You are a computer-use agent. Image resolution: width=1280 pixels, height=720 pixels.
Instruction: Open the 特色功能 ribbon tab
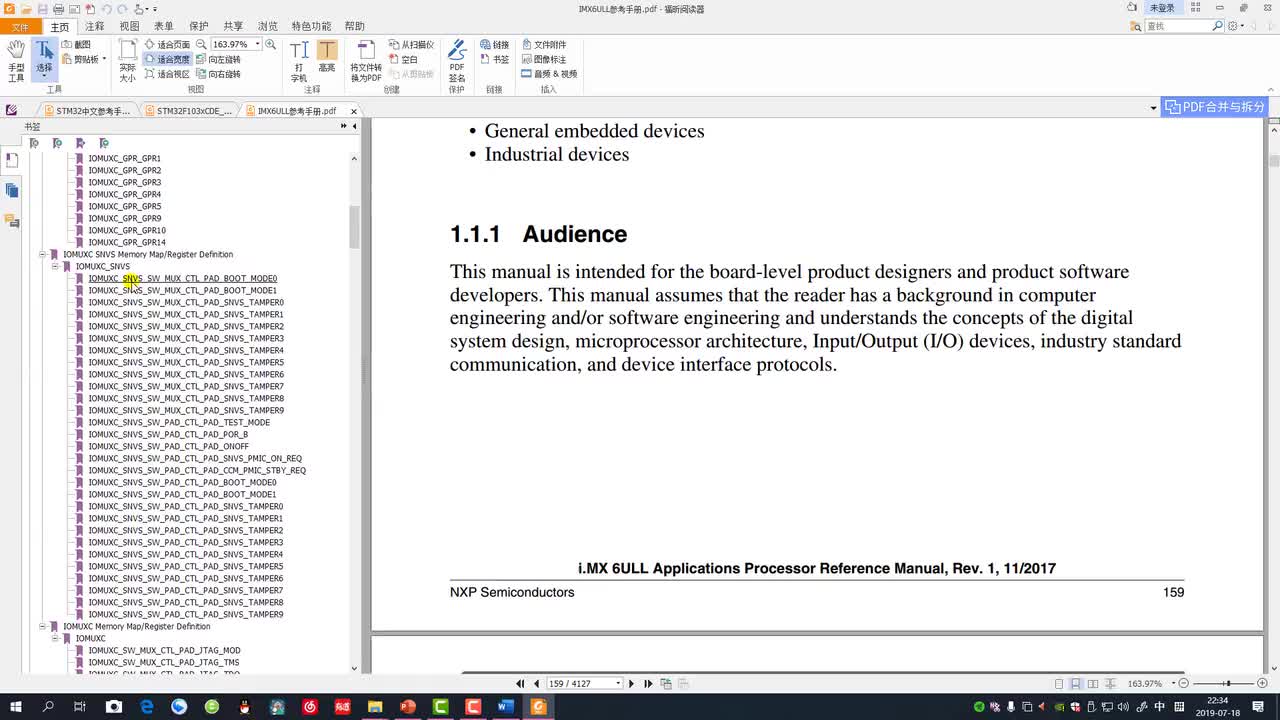(311, 27)
